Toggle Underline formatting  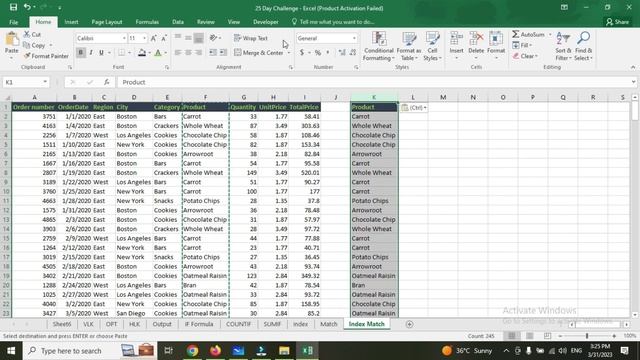(101, 53)
